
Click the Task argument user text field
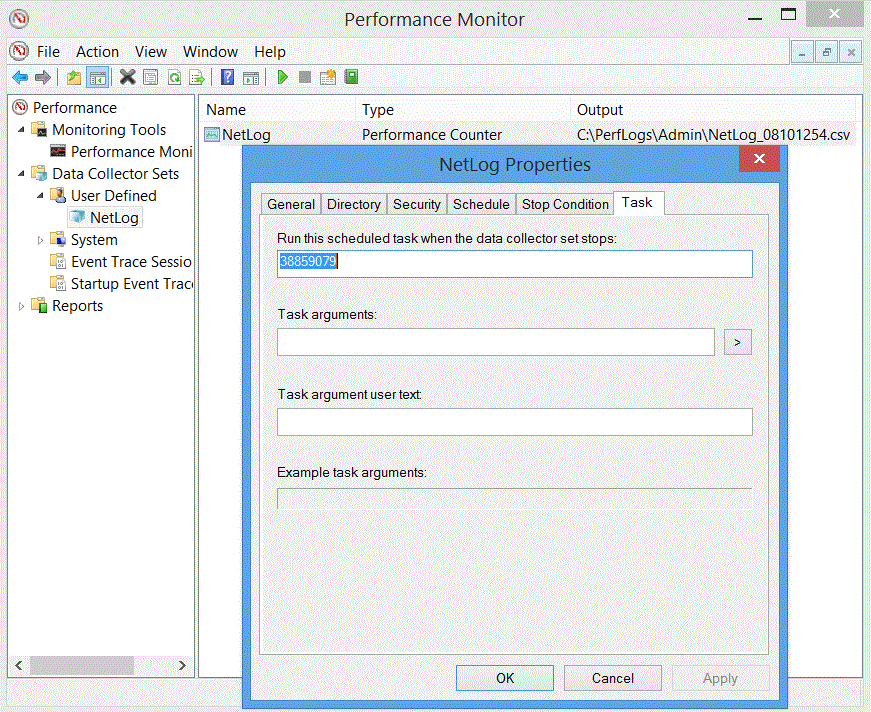tap(514, 422)
